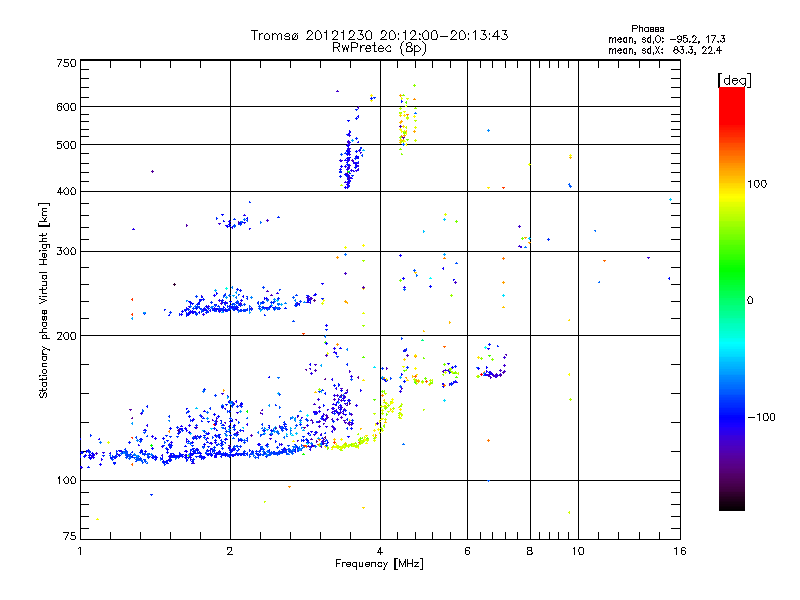
Task: Click the 'mean, sd,X: 83.3, 22.4' line
Action: coord(665,50)
